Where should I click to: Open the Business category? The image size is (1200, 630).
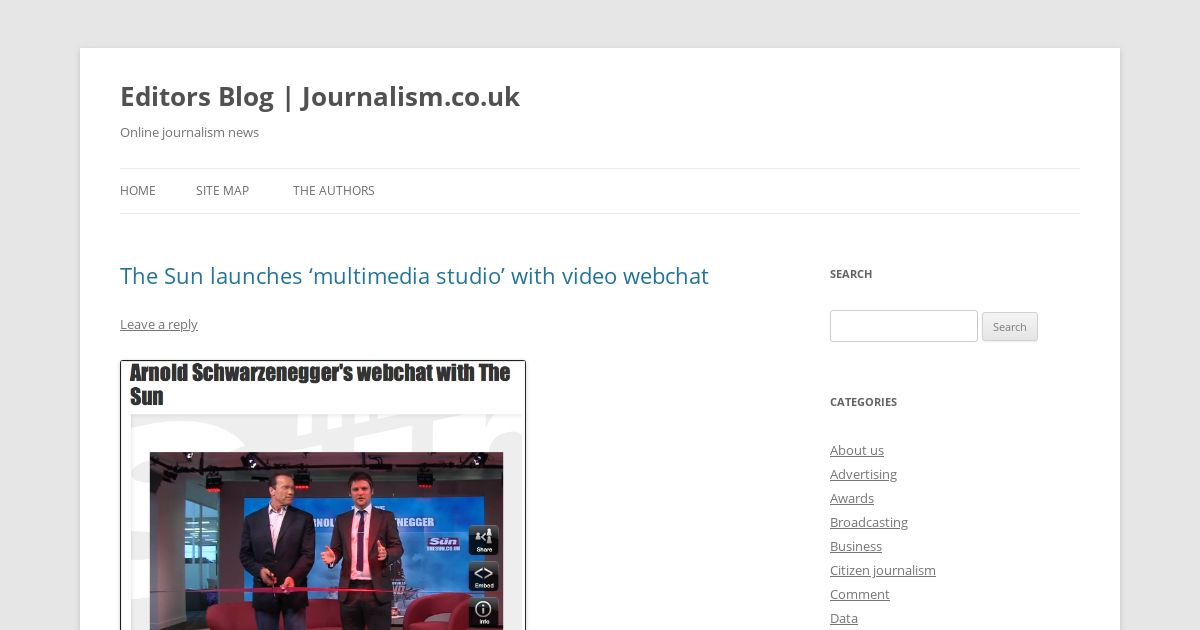[x=856, y=546]
